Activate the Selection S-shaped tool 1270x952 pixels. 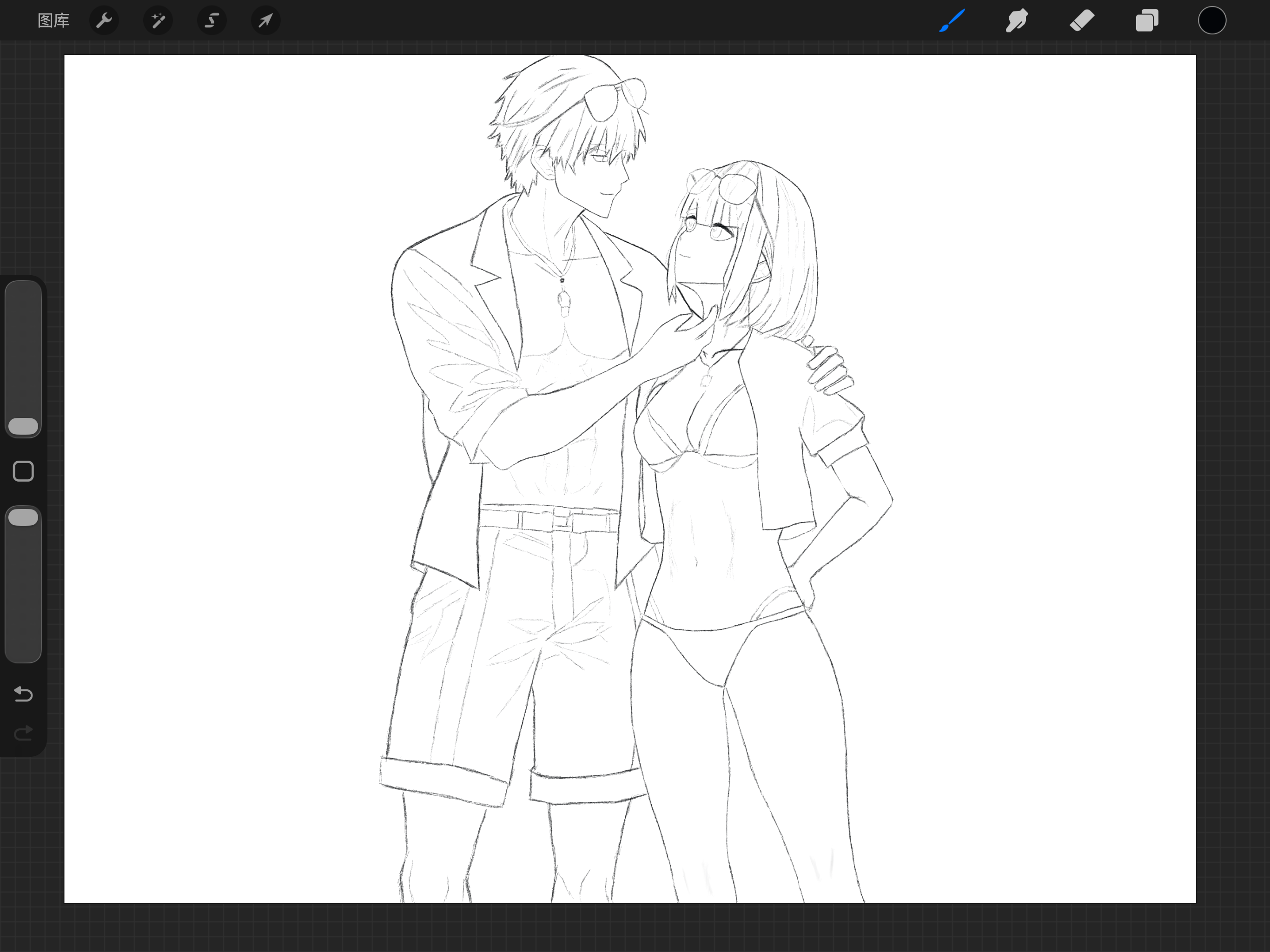[212, 20]
